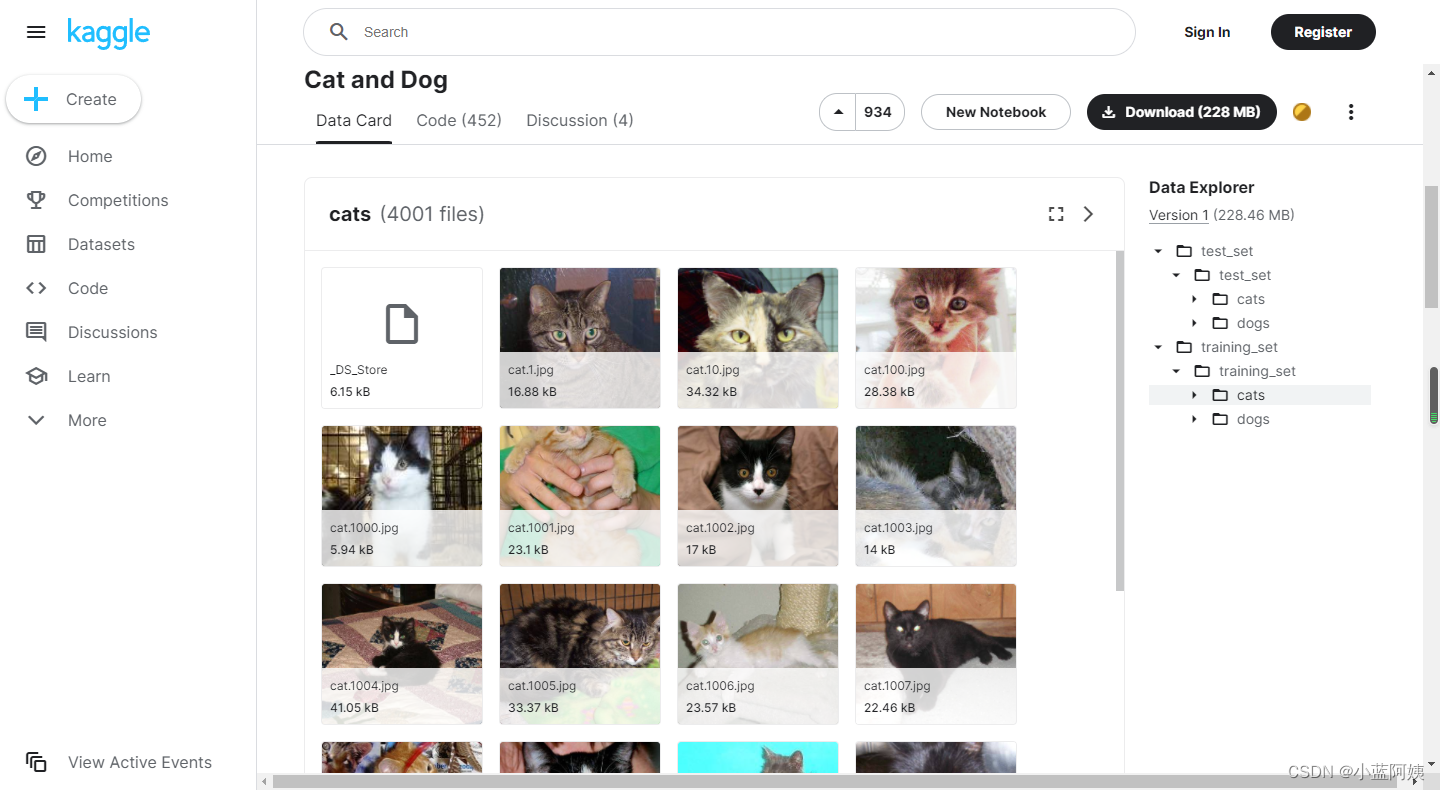Collapse the top-level training_set folder
Viewport: 1440px width, 790px height.
click(1158, 347)
